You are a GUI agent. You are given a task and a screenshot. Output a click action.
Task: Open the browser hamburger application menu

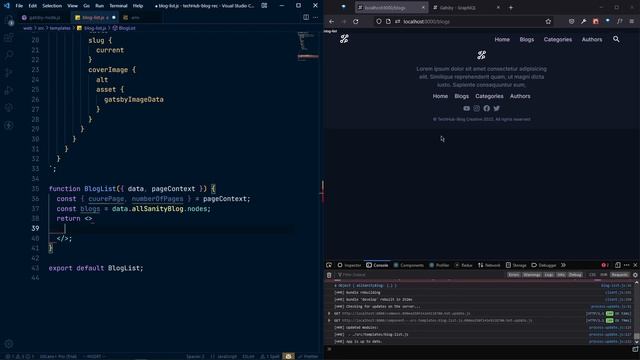coord(631,21)
